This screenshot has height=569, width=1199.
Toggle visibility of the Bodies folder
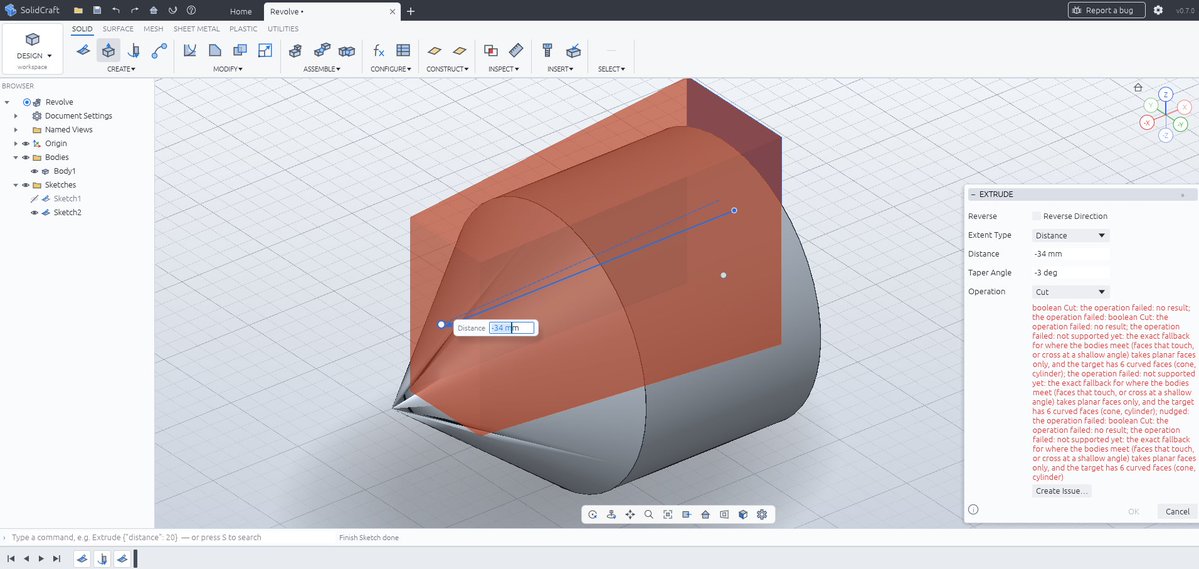(x=25, y=158)
